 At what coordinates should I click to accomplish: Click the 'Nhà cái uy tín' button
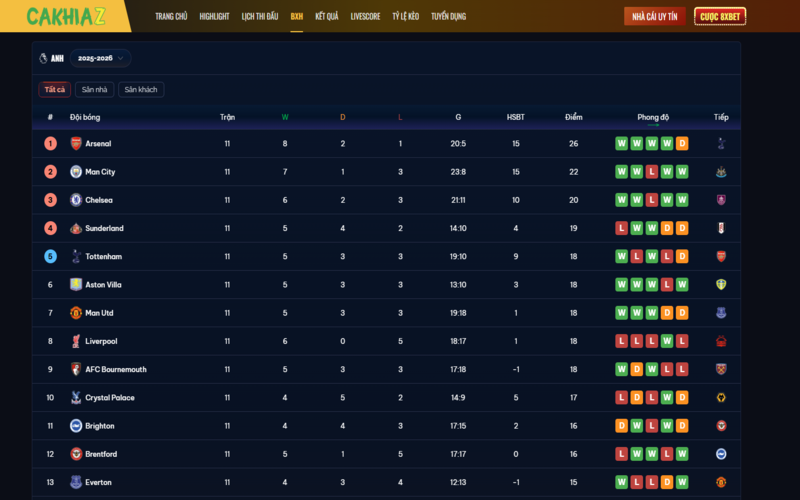pyautogui.click(x=654, y=17)
